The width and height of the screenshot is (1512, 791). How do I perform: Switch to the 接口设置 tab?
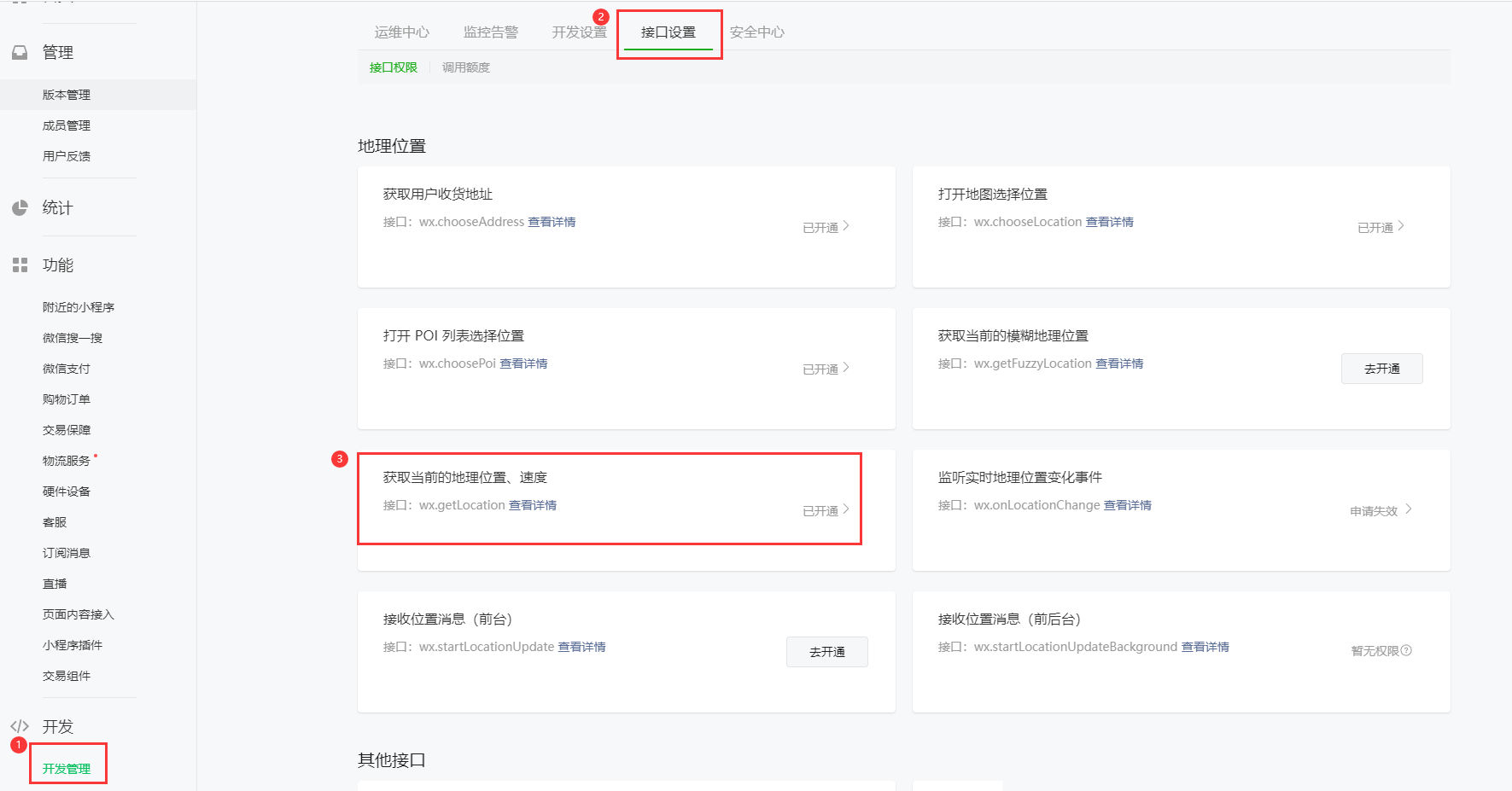pos(668,32)
